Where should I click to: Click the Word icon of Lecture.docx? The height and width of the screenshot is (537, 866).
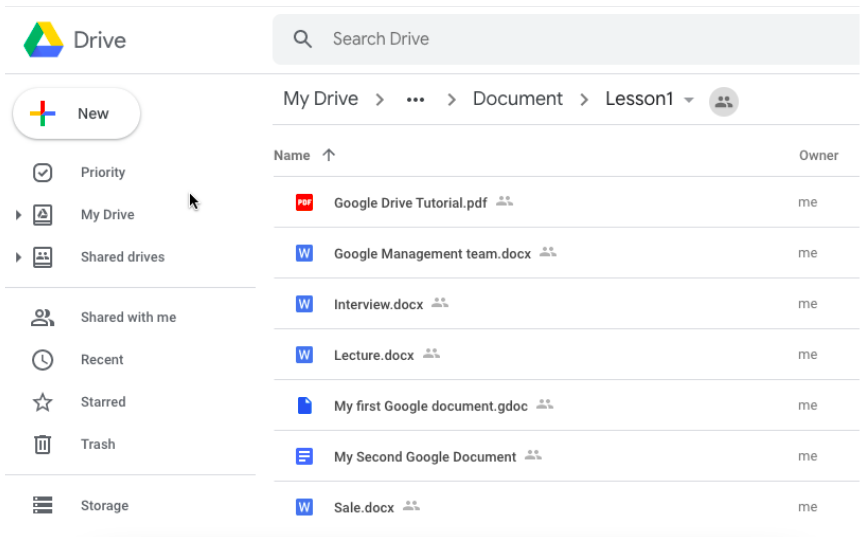pyautogui.click(x=304, y=355)
